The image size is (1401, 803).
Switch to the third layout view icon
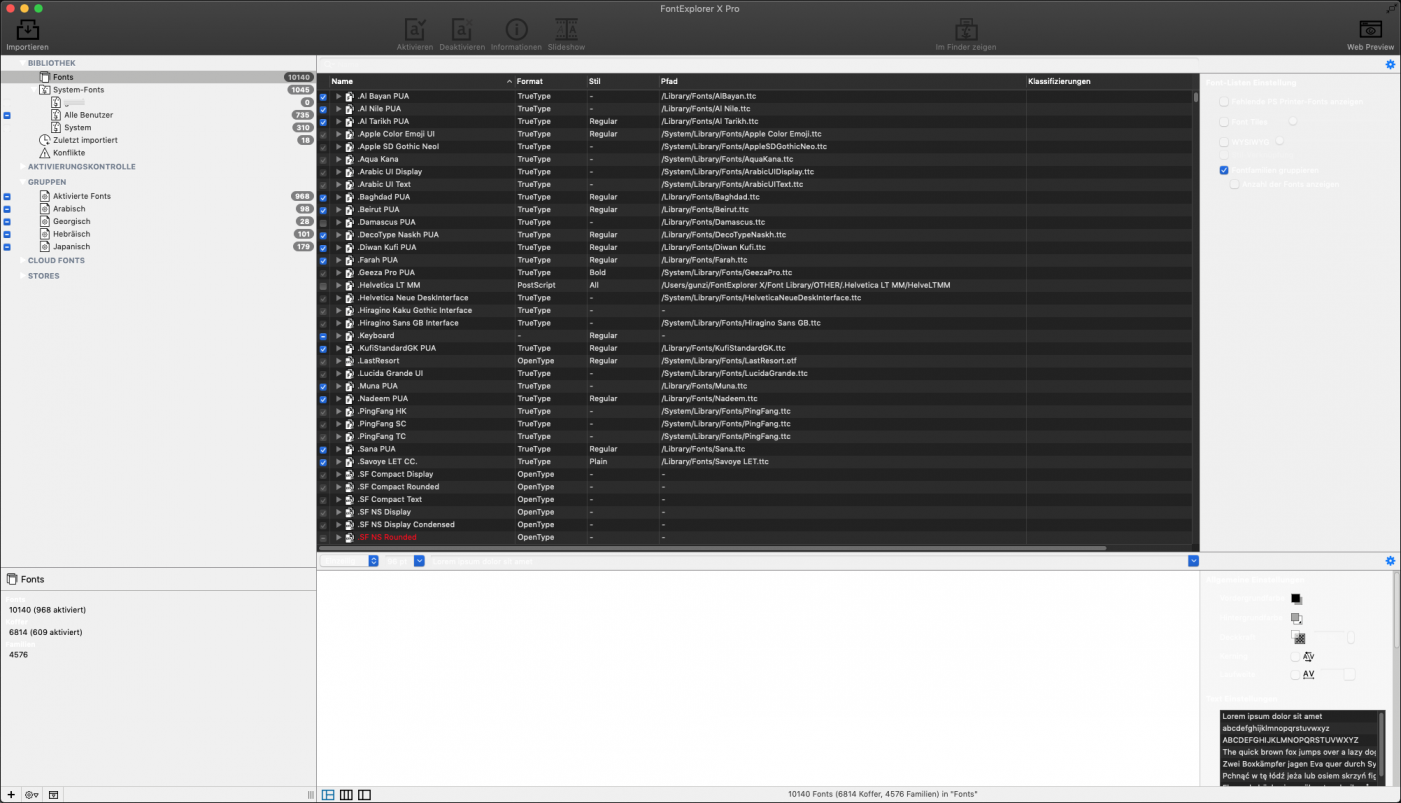[x=364, y=795]
